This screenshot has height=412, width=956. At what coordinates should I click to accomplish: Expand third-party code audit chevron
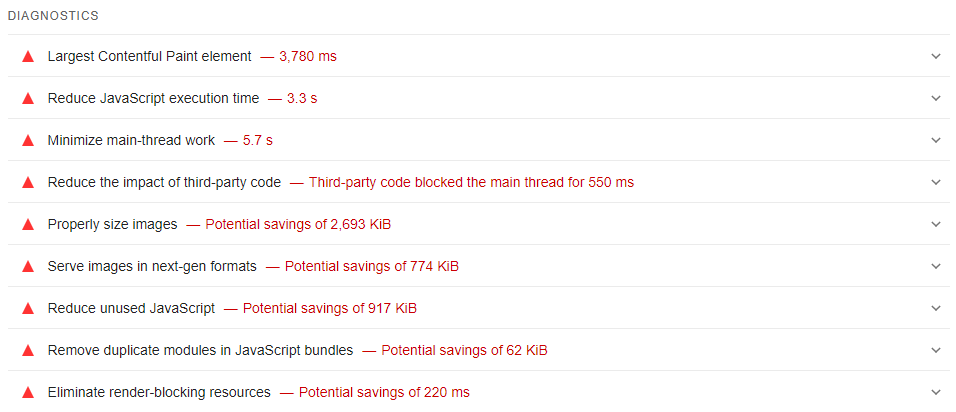point(935,182)
